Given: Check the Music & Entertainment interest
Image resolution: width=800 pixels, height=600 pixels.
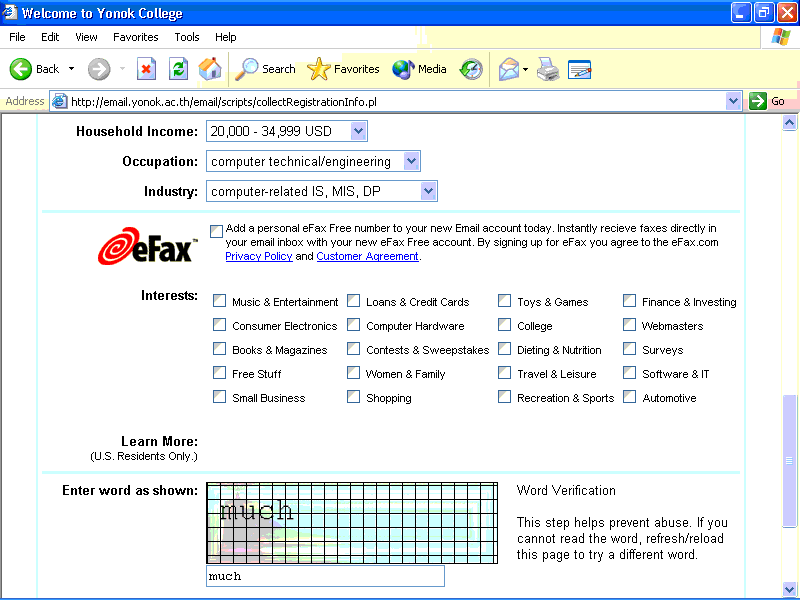Looking at the screenshot, I should click(219, 301).
